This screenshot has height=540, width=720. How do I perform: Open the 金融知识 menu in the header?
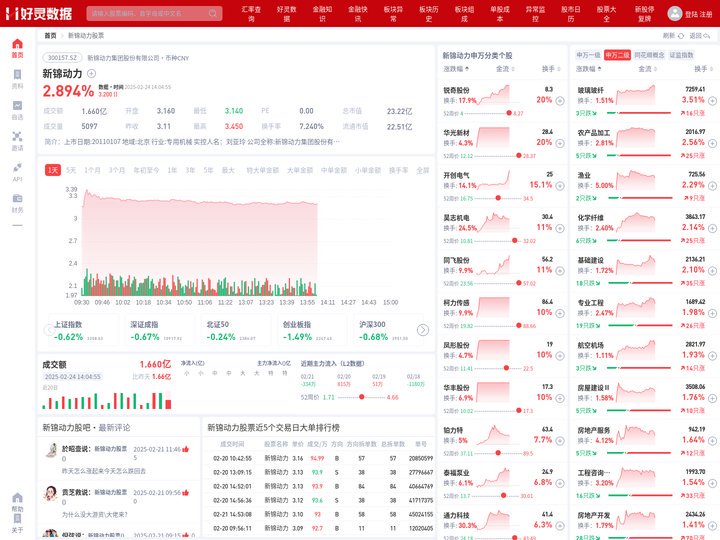tap(322, 14)
